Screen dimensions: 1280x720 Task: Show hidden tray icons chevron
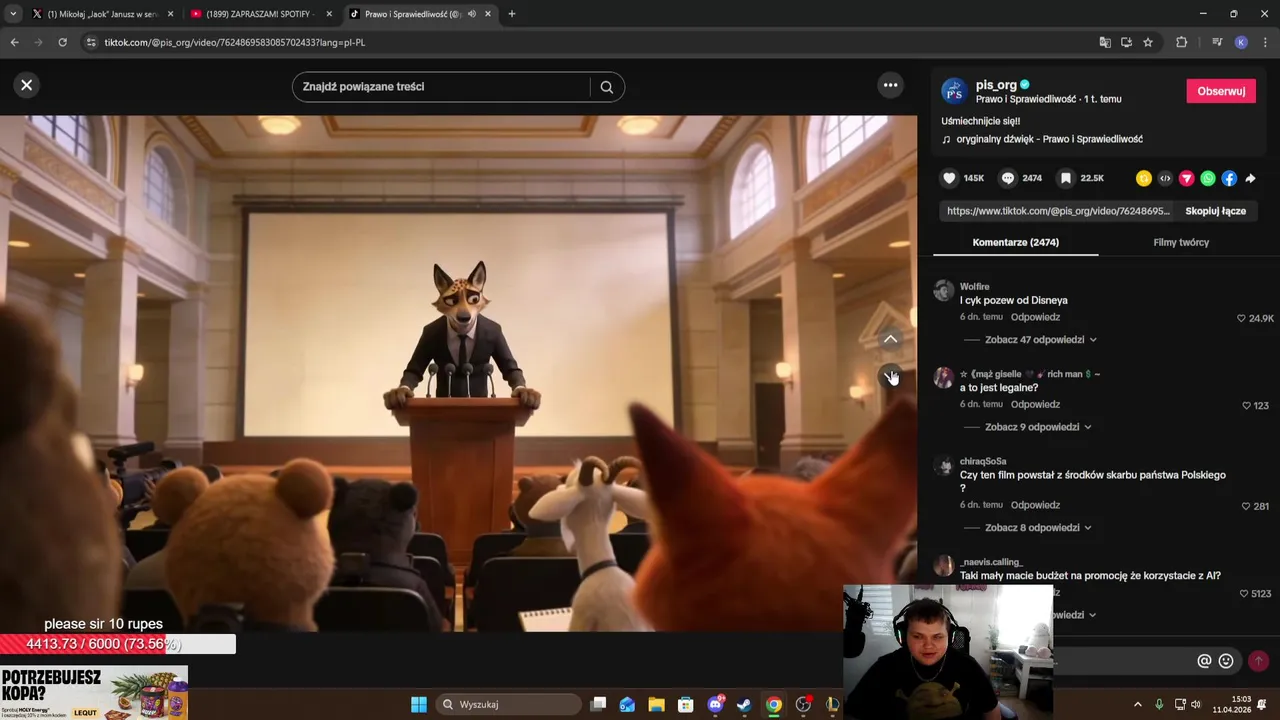pyautogui.click(x=1137, y=704)
